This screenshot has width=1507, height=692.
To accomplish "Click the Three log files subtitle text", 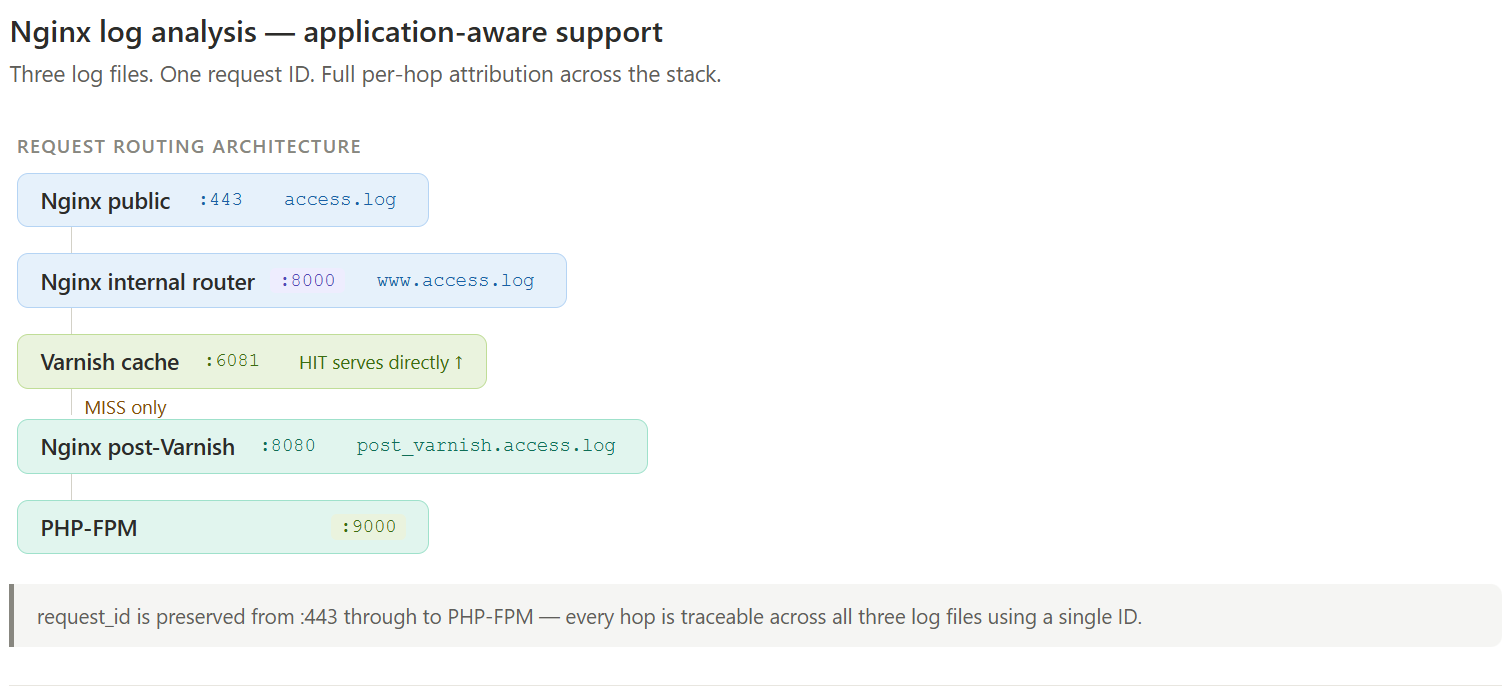I will 365,75.
